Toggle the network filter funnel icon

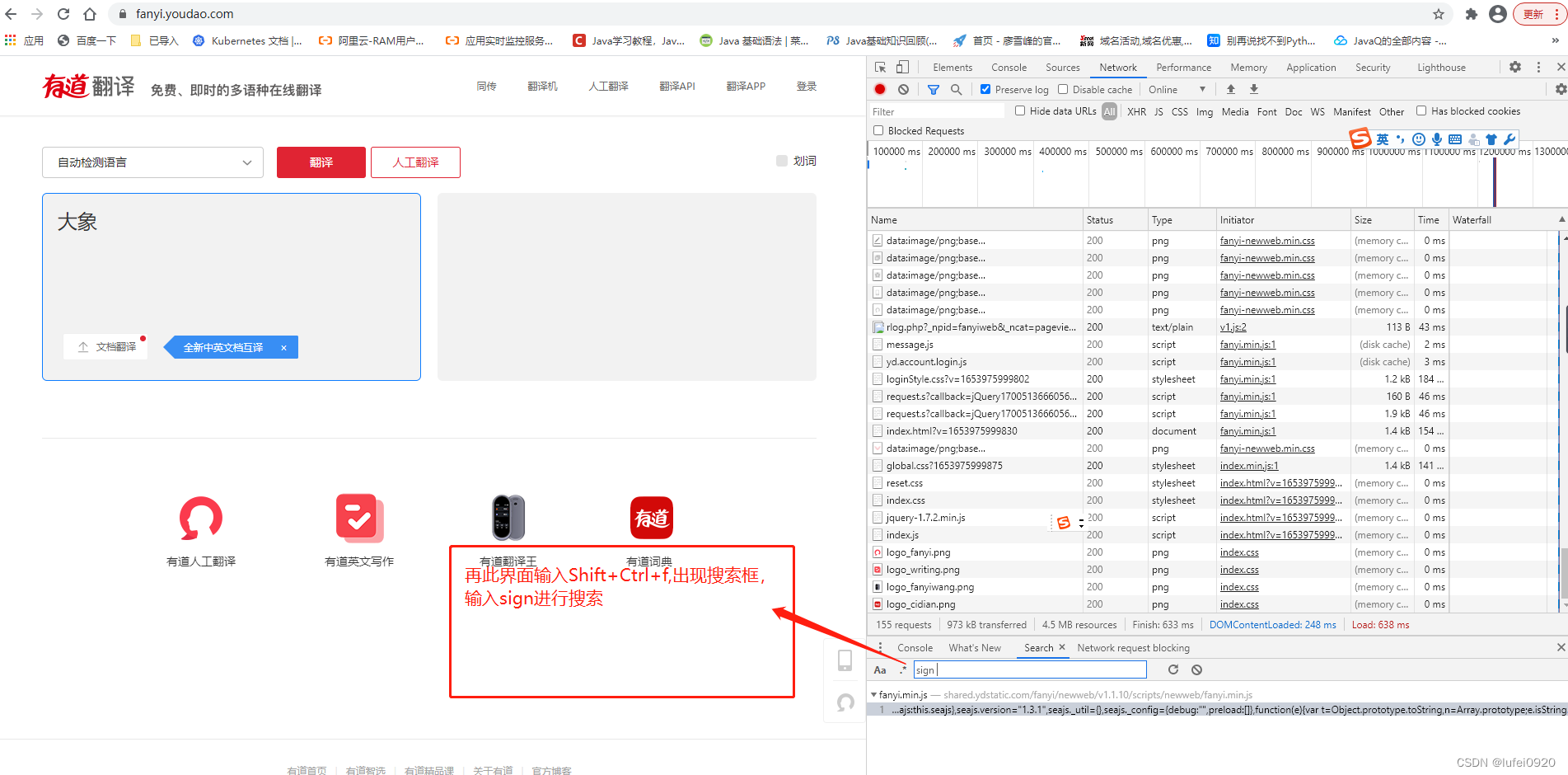click(x=933, y=89)
